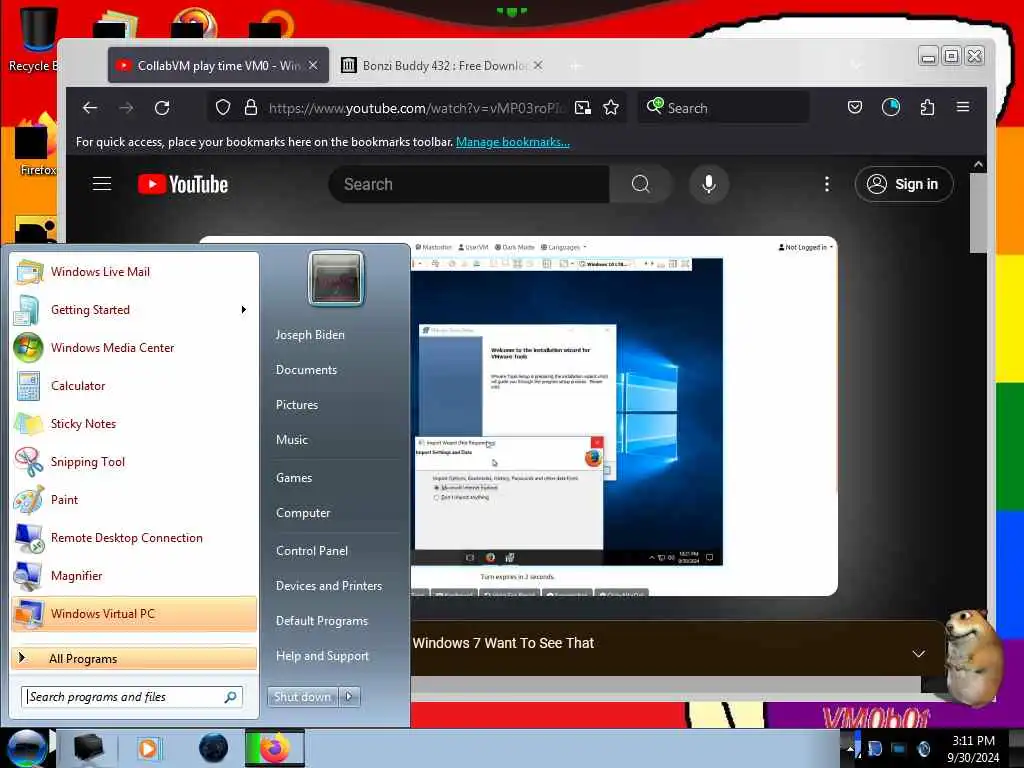Image resolution: width=1024 pixels, height=768 pixels.
Task: Open Firefox hamburger application menu
Action: click(x=963, y=106)
